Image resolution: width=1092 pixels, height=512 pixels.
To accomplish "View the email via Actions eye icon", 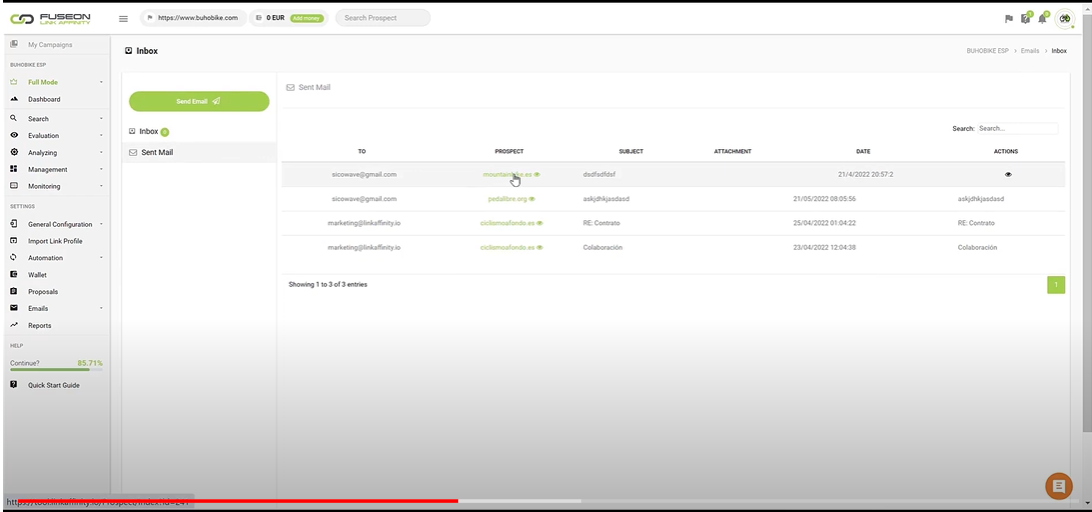I will [1007, 174].
